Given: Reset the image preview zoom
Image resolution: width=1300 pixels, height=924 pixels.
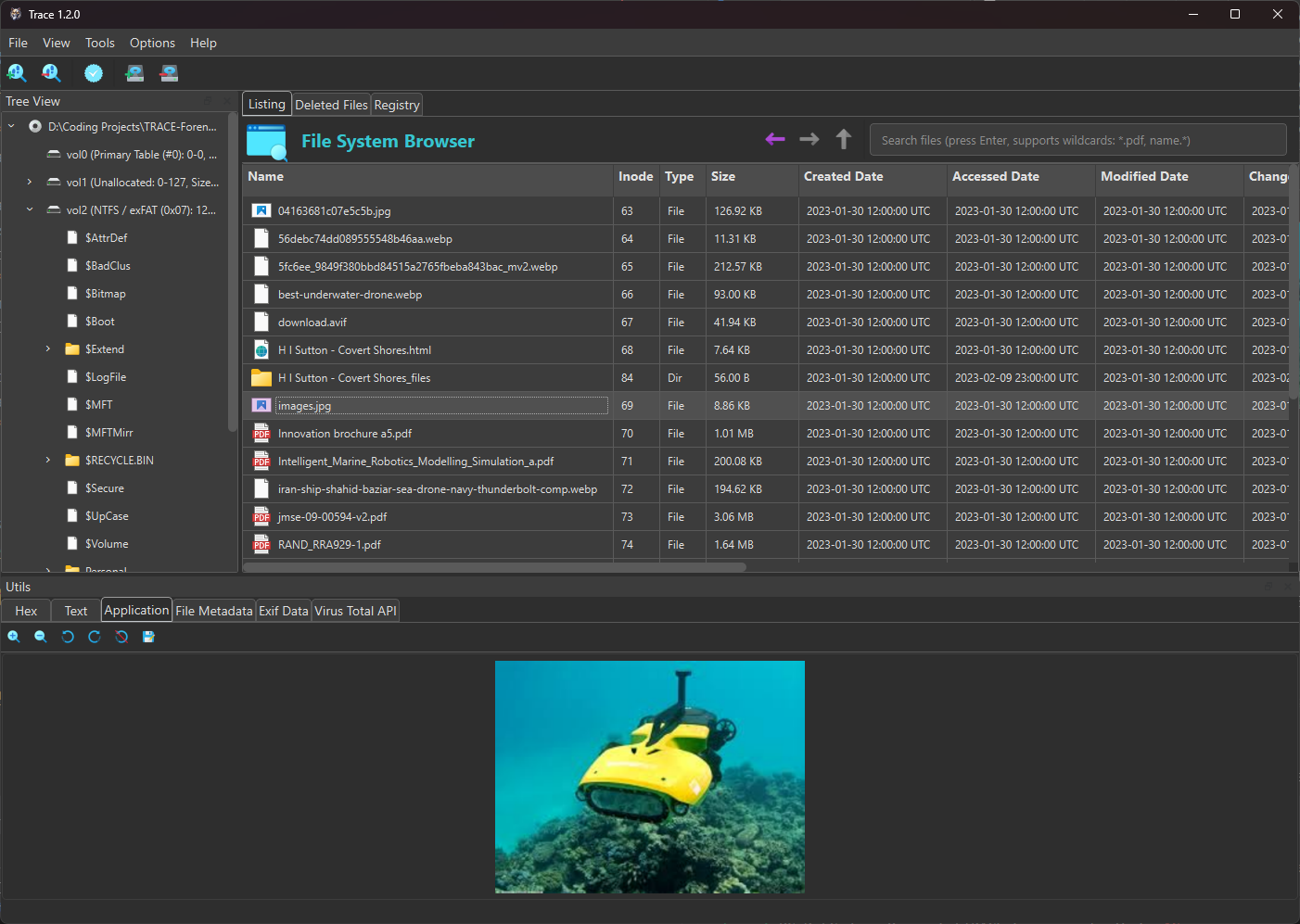Looking at the screenshot, I should pos(121,637).
